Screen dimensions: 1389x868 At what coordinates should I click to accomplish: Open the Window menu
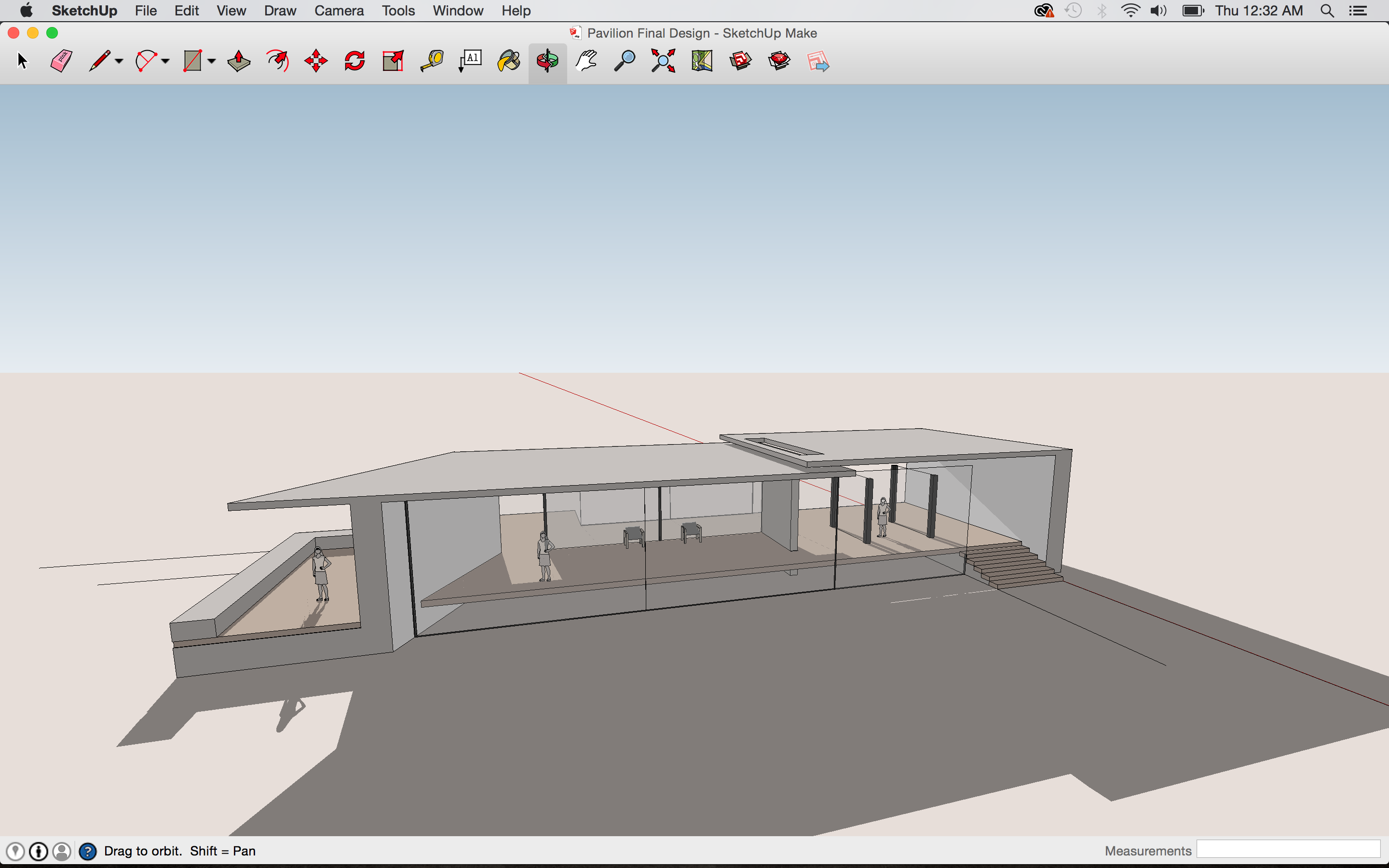pos(458,10)
